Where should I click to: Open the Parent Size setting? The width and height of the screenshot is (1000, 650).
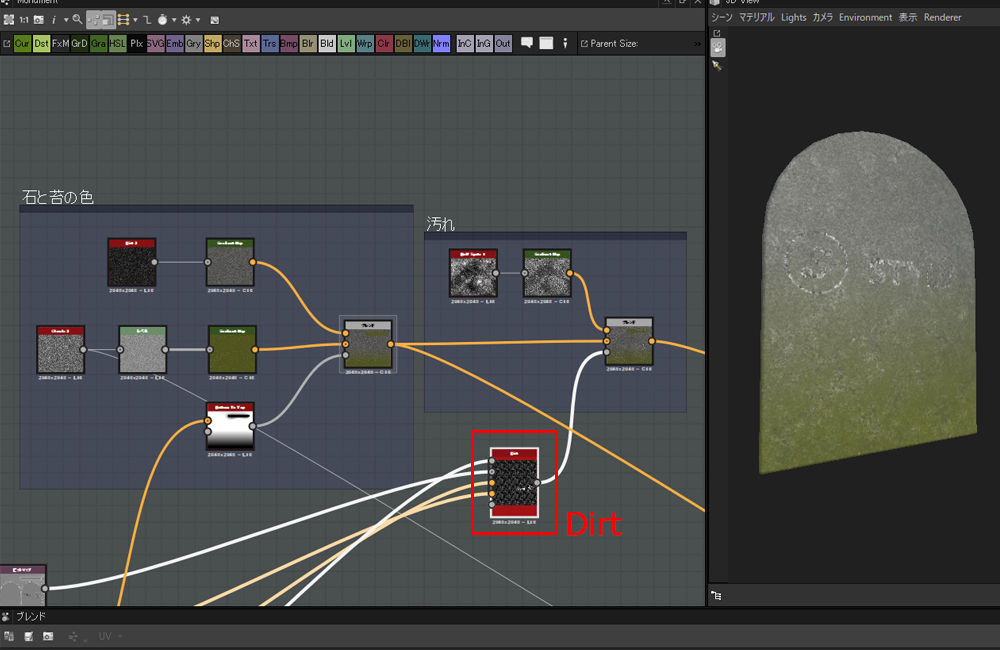pos(614,43)
